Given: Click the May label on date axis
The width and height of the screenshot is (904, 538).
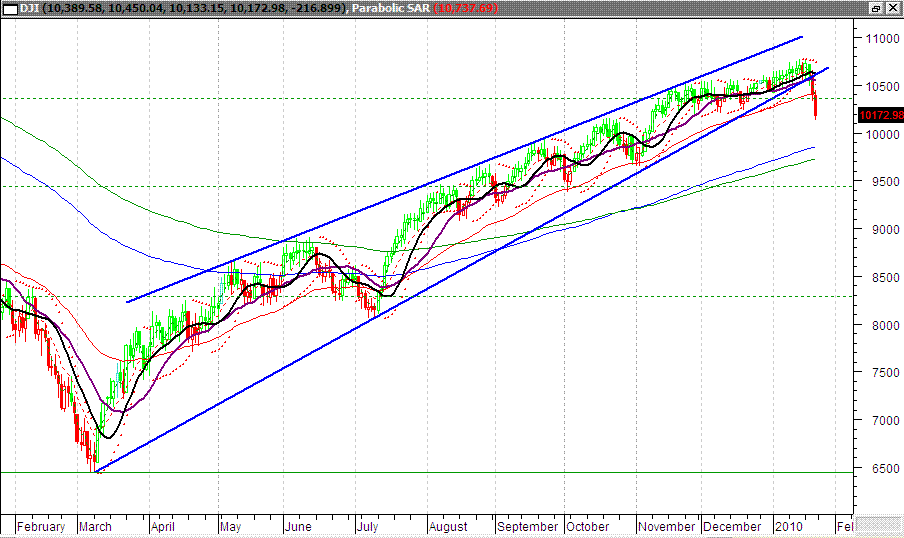Looking at the screenshot, I should click(x=231, y=526).
